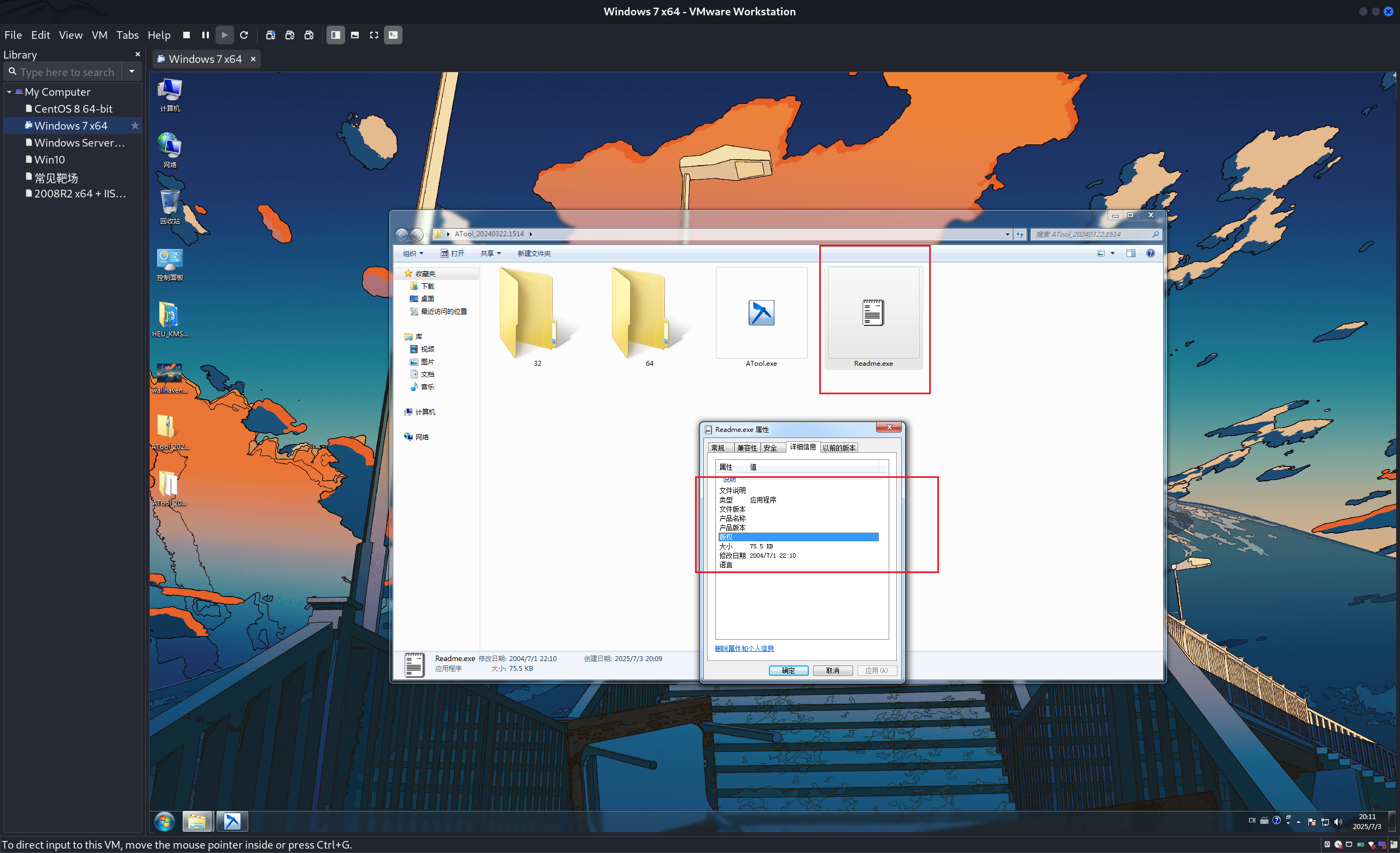The image size is (1400, 853).
Task: Open the library search filter dropdown
Action: point(132,72)
